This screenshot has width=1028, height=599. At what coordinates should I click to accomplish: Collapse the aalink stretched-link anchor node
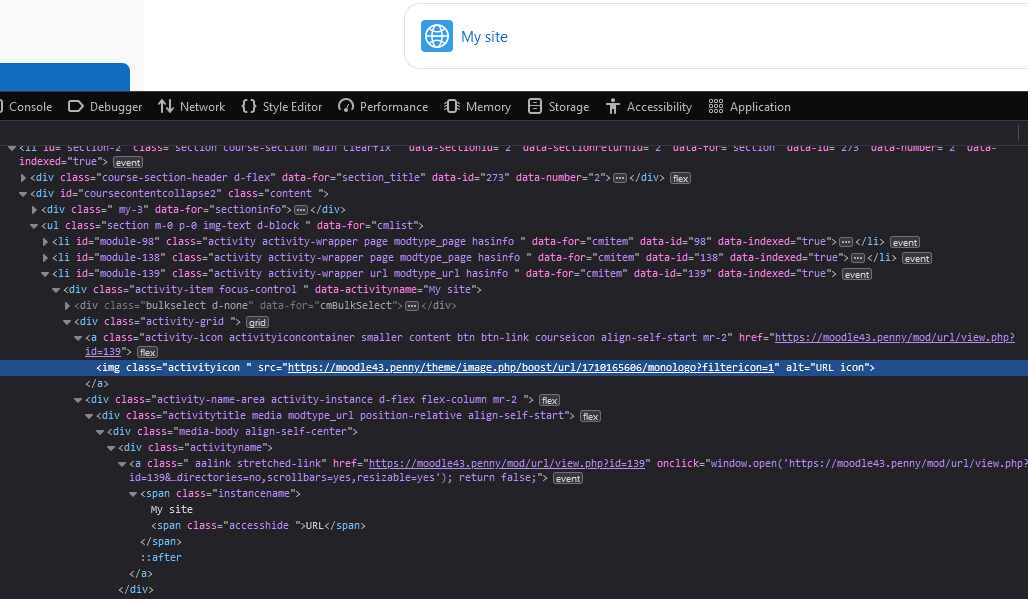pyautogui.click(x=123, y=464)
